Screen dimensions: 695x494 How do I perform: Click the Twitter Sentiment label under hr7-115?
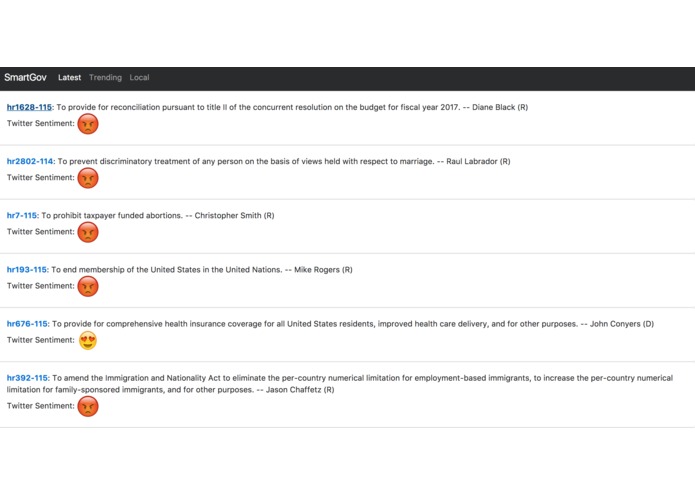[40, 231]
